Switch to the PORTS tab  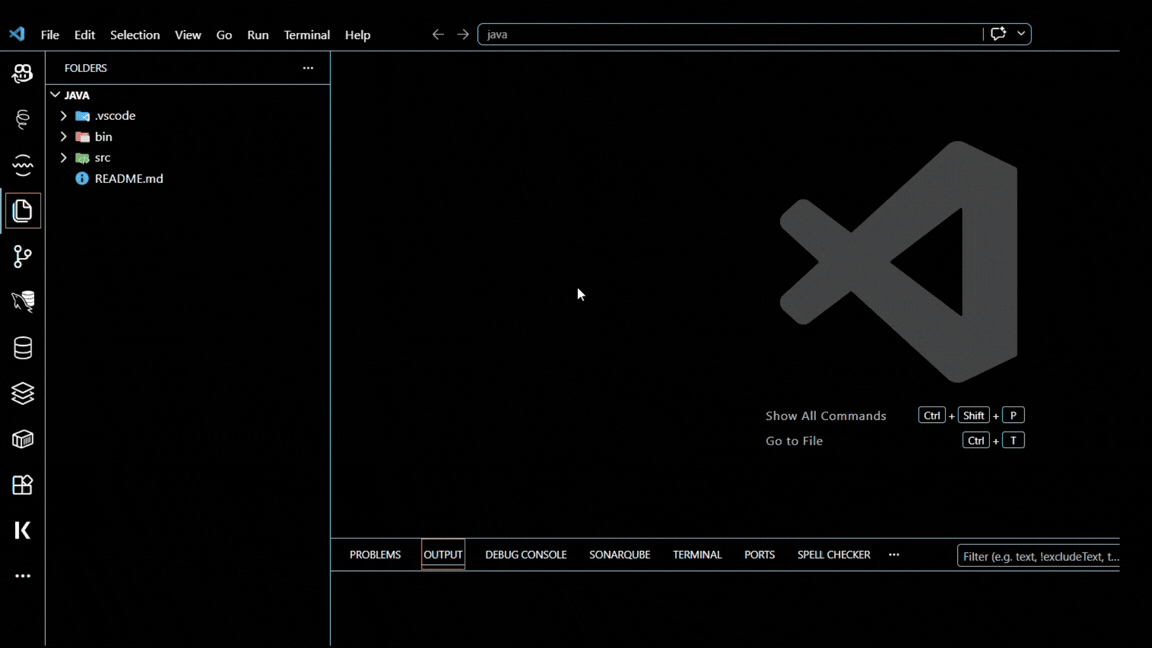pyautogui.click(x=759, y=555)
